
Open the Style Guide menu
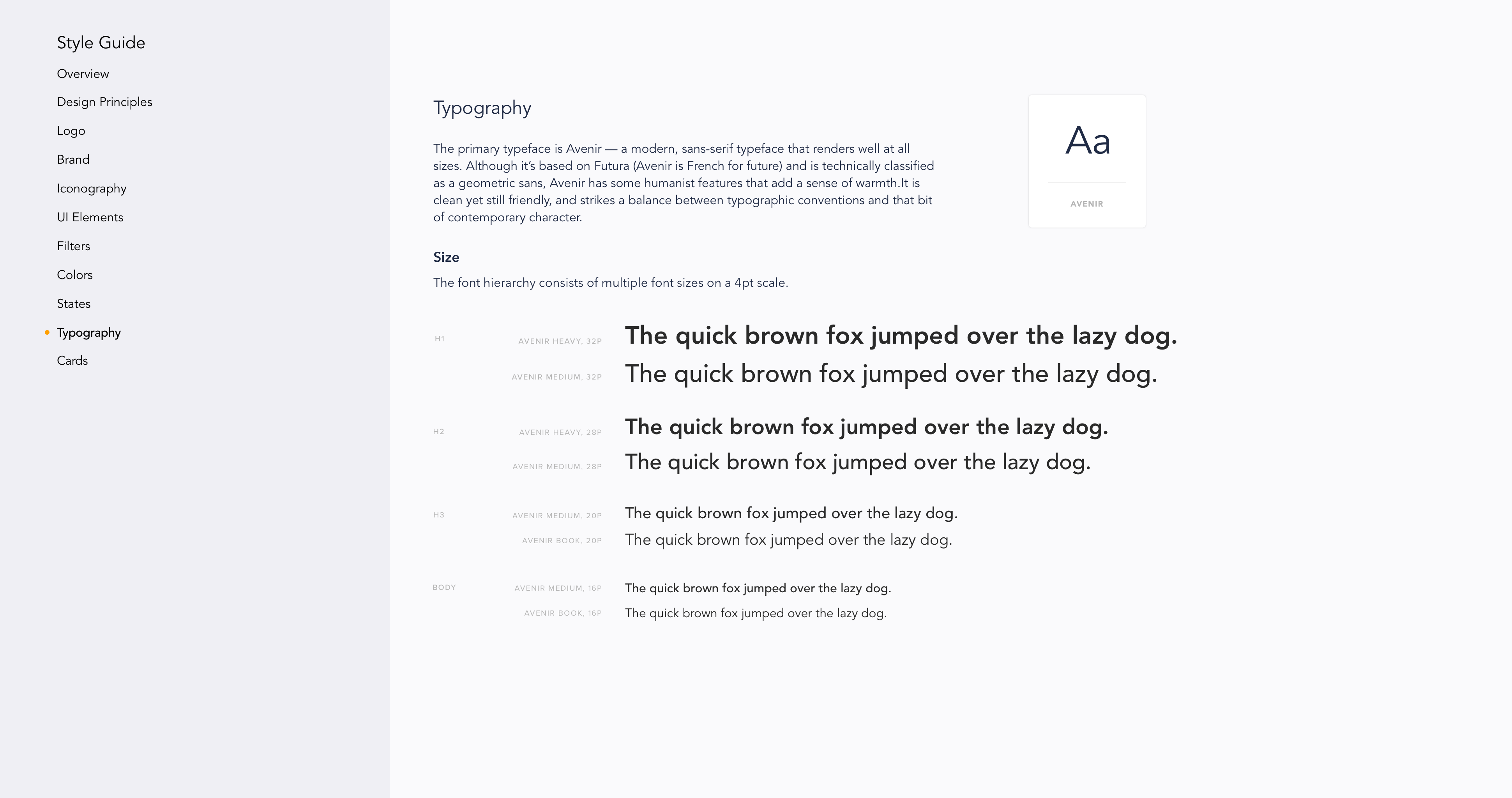point(100,42)
